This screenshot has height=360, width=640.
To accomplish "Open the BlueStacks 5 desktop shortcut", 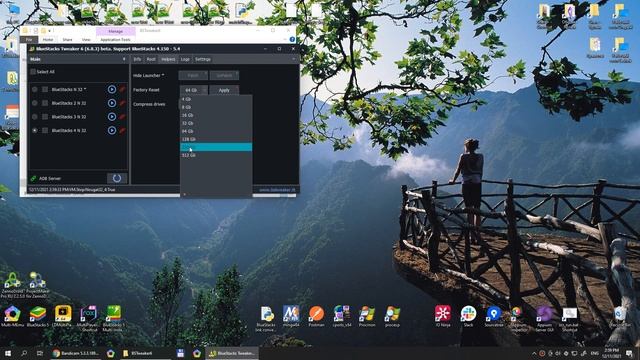I will click(x=38, y=317).
